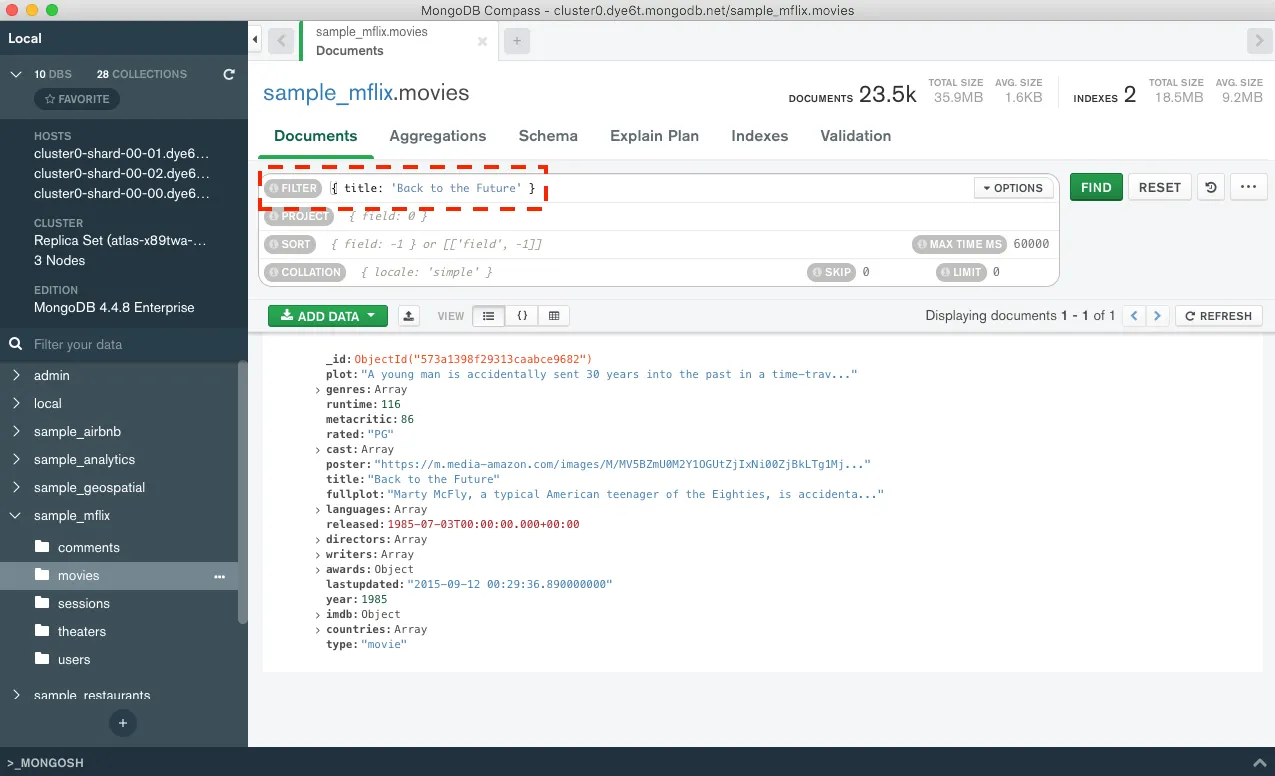Create database with plus button
This screenshot has height=776, width=1275.
tap(123, 723)
